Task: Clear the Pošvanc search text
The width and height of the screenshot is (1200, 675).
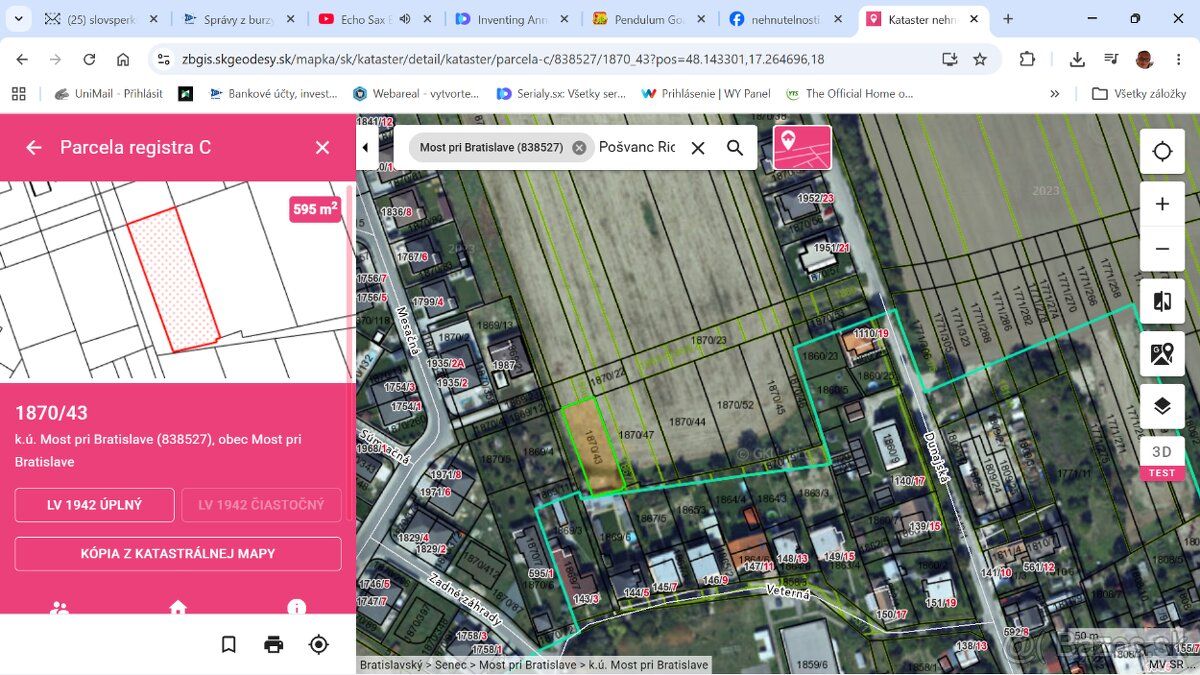Action: 698,148
